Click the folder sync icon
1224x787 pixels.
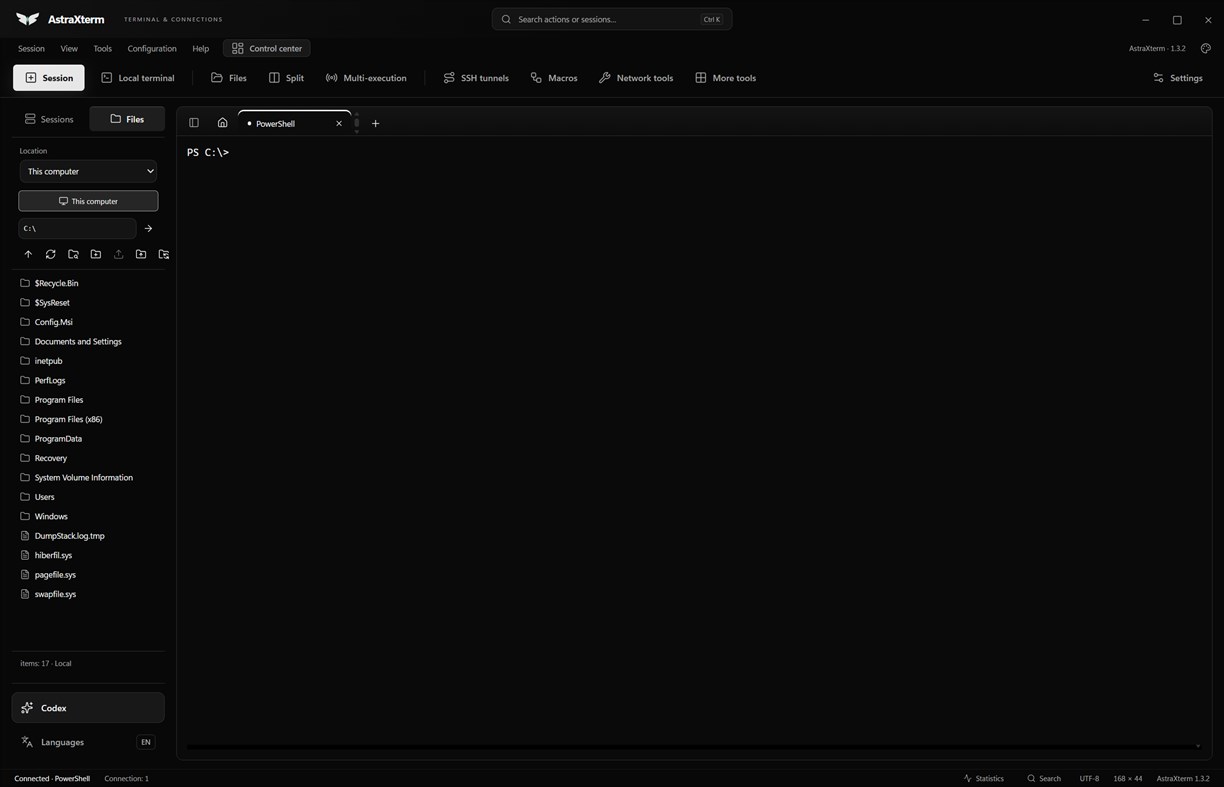164,254
